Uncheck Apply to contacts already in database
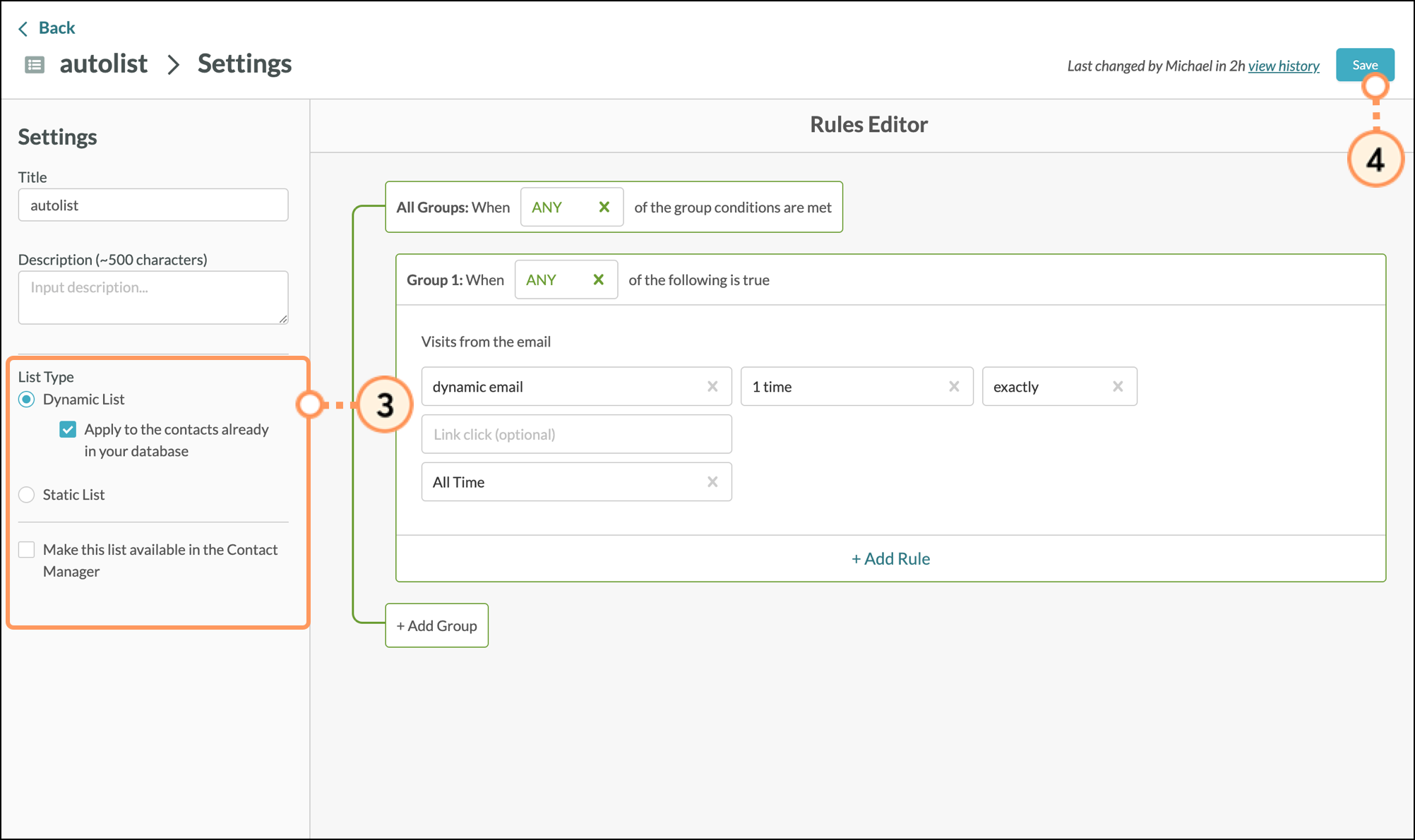This screenshot has height=840, width=1415. (x=68, y=429)
